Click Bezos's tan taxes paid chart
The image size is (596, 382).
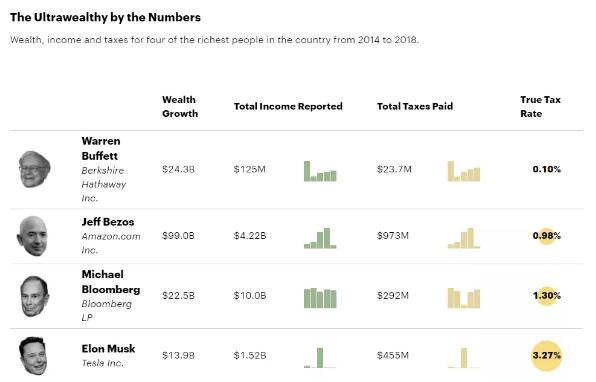pyautogui.click(x=464, y=238)
